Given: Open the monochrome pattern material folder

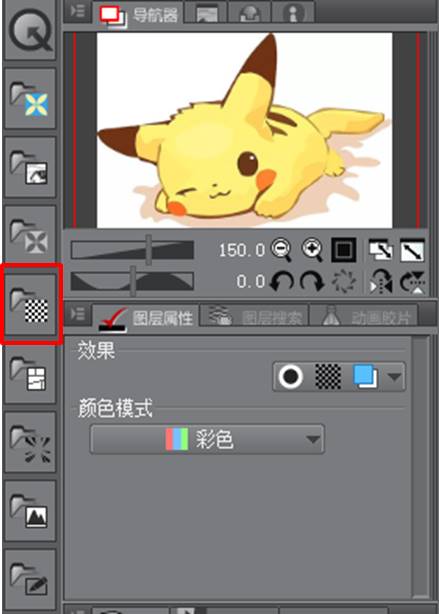Looking at the screenshot, I should point(30,236).
